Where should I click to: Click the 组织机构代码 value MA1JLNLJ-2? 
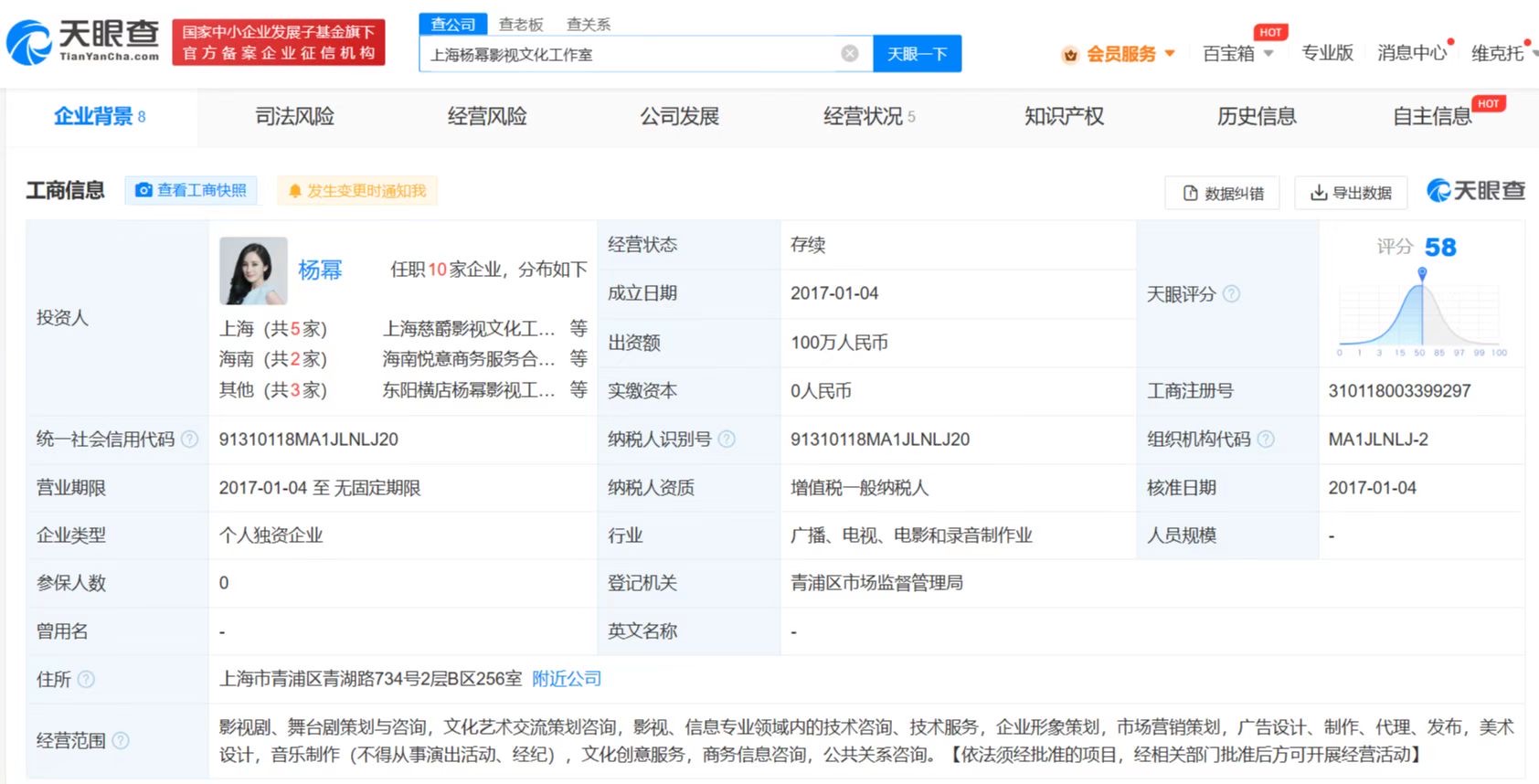[1378, 440]
